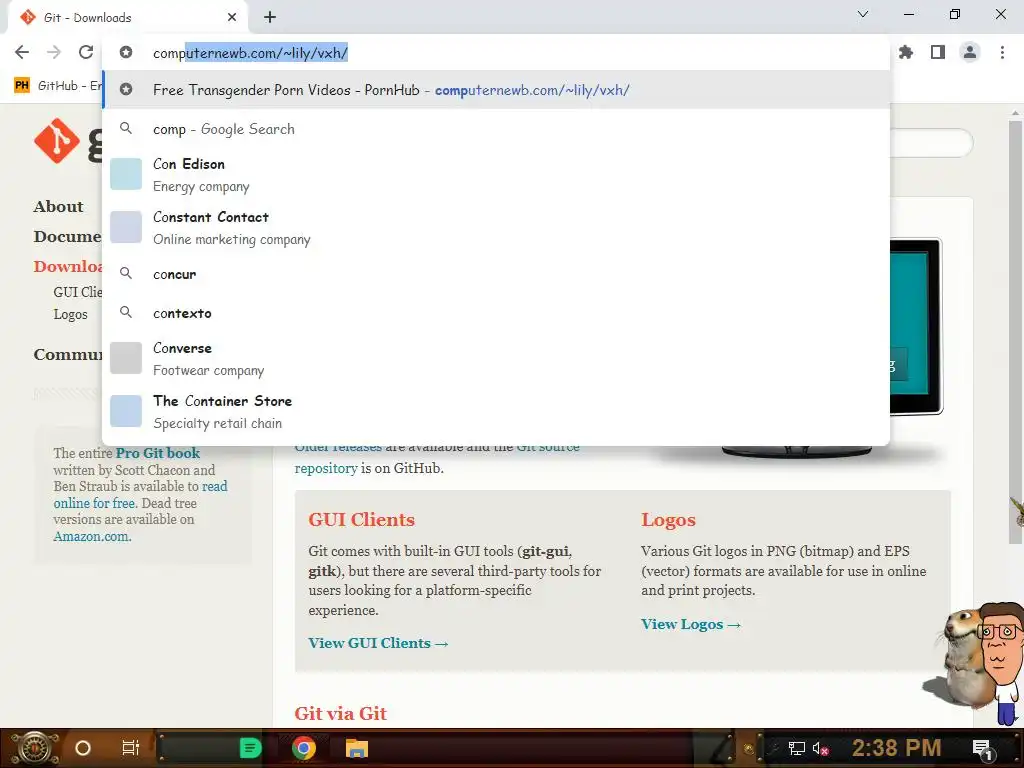Choose the Constant Contact suggestion
Viewport: 1024px width, 768px height.
pos(496,227)
